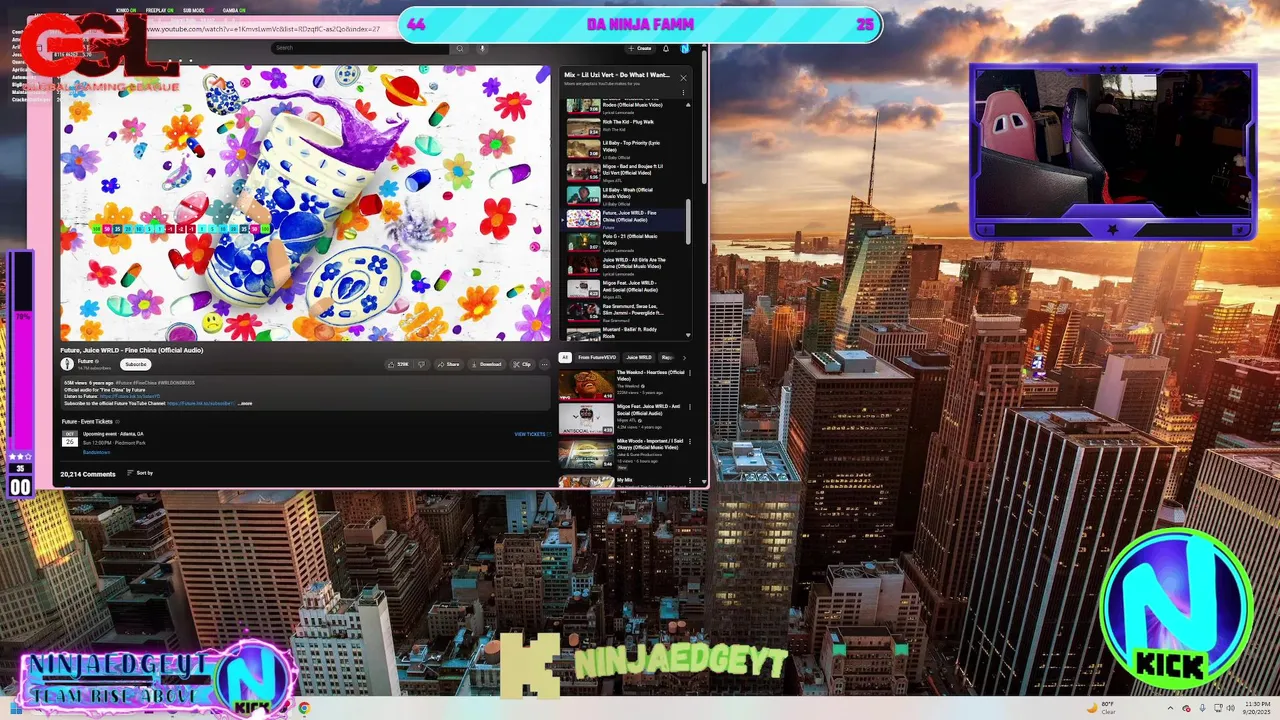
Task: Open the YouTube account avatar menu
Action: (685, 48)
